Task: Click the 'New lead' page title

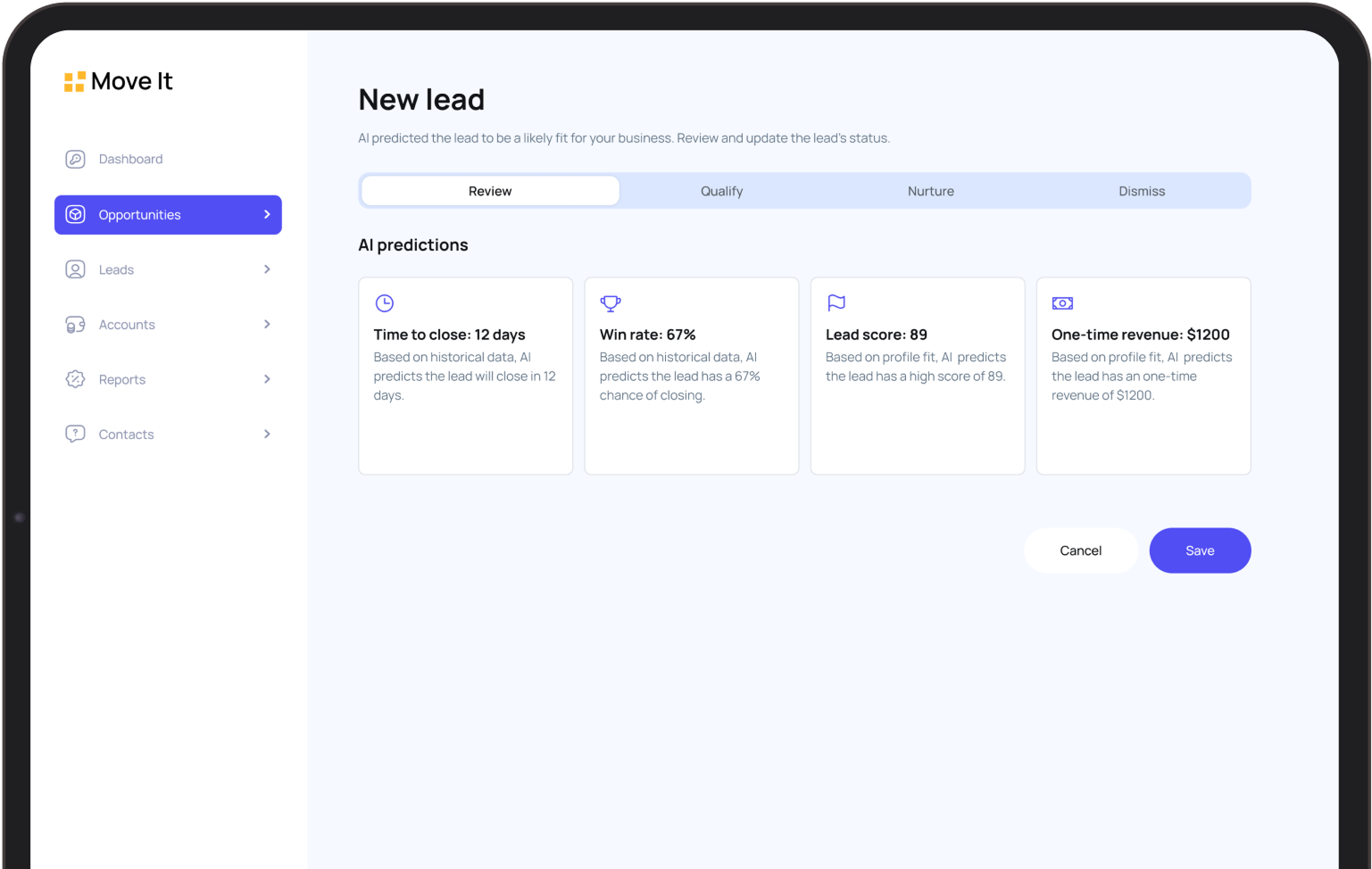Action: (x=421, y=100)
